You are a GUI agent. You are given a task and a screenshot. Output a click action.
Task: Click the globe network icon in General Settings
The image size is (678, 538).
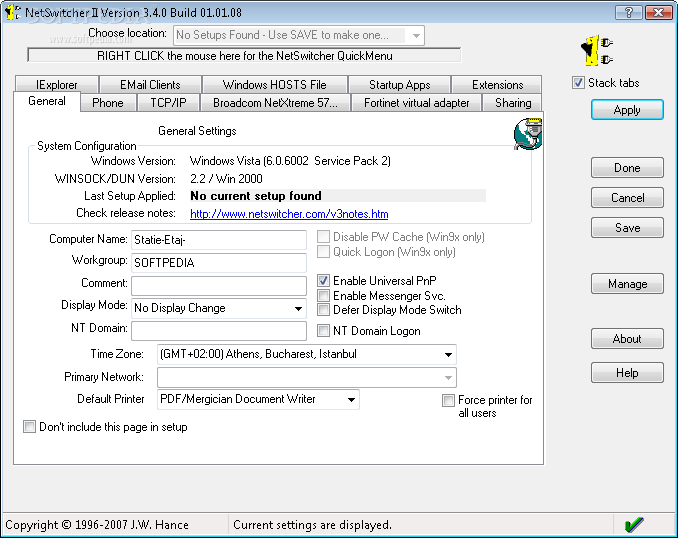[528, 134]
